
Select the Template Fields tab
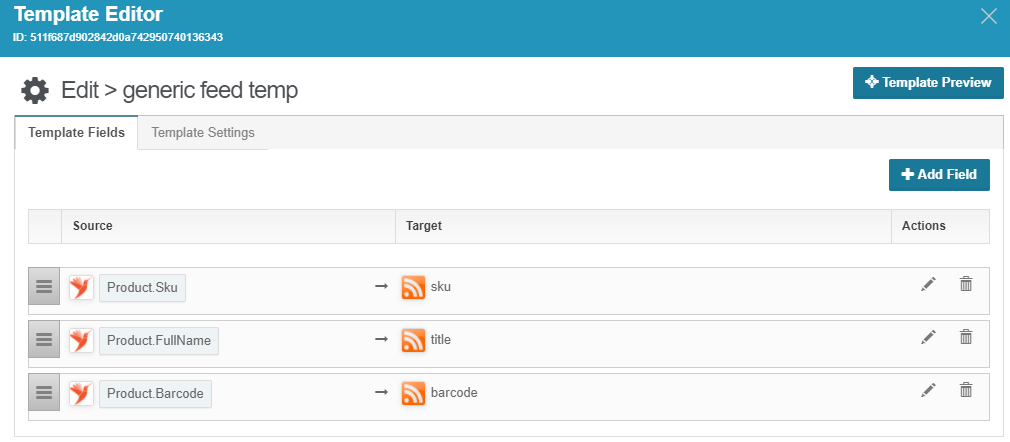click(x=77, y=133)
